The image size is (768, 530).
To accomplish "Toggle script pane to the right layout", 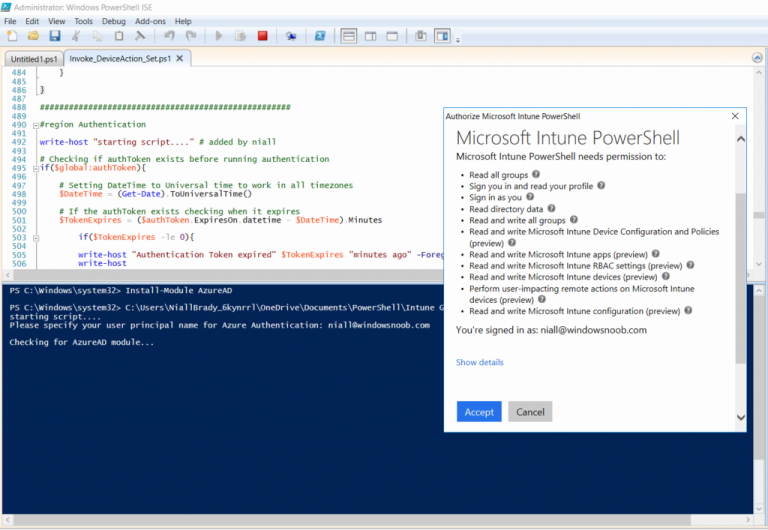I will click(x=370, y=36).
